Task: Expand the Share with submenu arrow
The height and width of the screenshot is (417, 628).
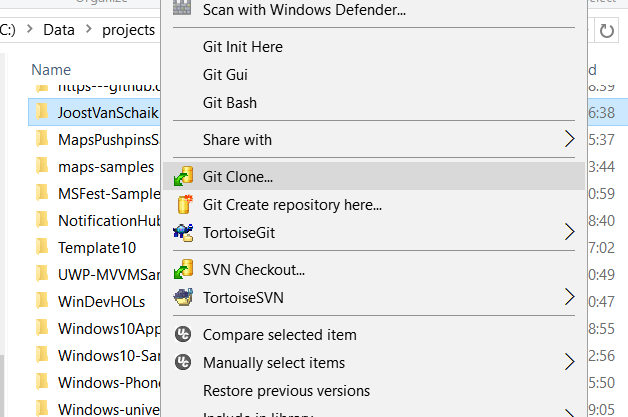Action: (x=570, y=139)
